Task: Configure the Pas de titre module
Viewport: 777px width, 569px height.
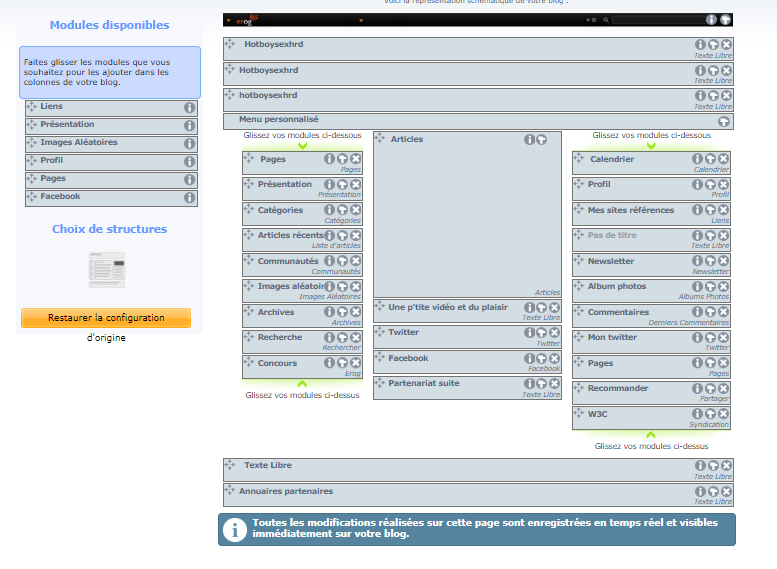Action: pyautogui.click(x=711, y=235)
